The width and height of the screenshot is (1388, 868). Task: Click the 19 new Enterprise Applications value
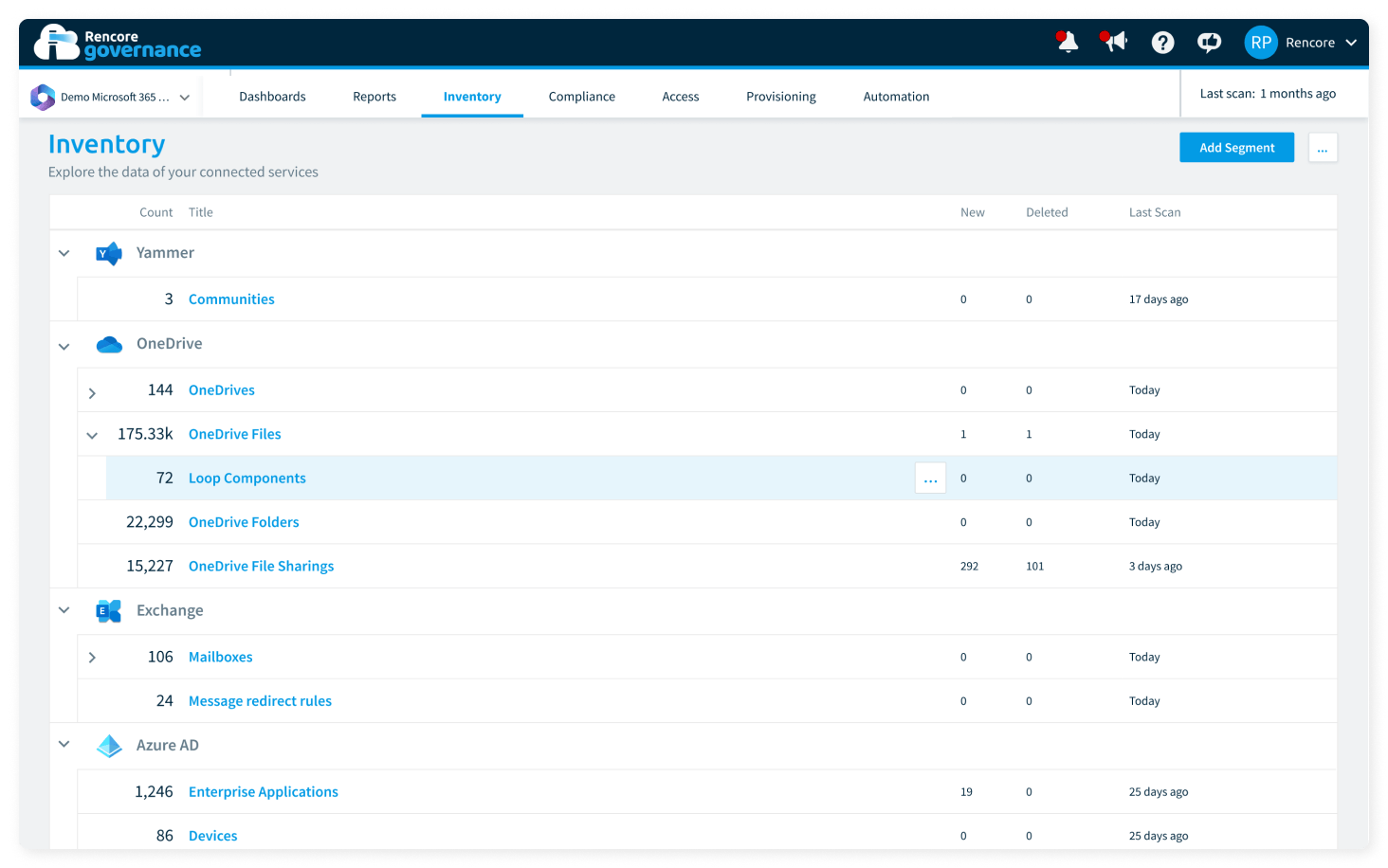coord(966,792)
